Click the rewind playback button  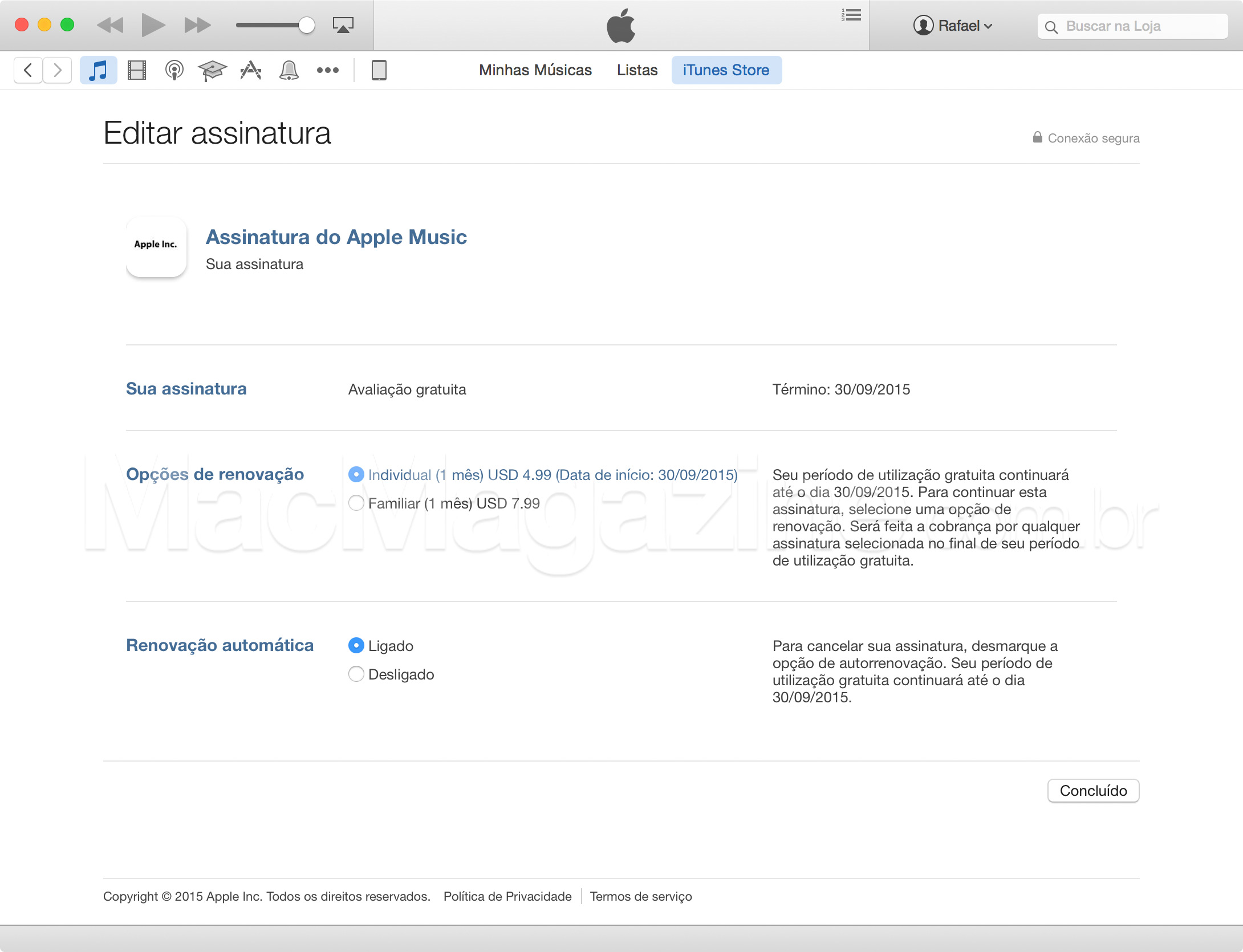point(110,26)
